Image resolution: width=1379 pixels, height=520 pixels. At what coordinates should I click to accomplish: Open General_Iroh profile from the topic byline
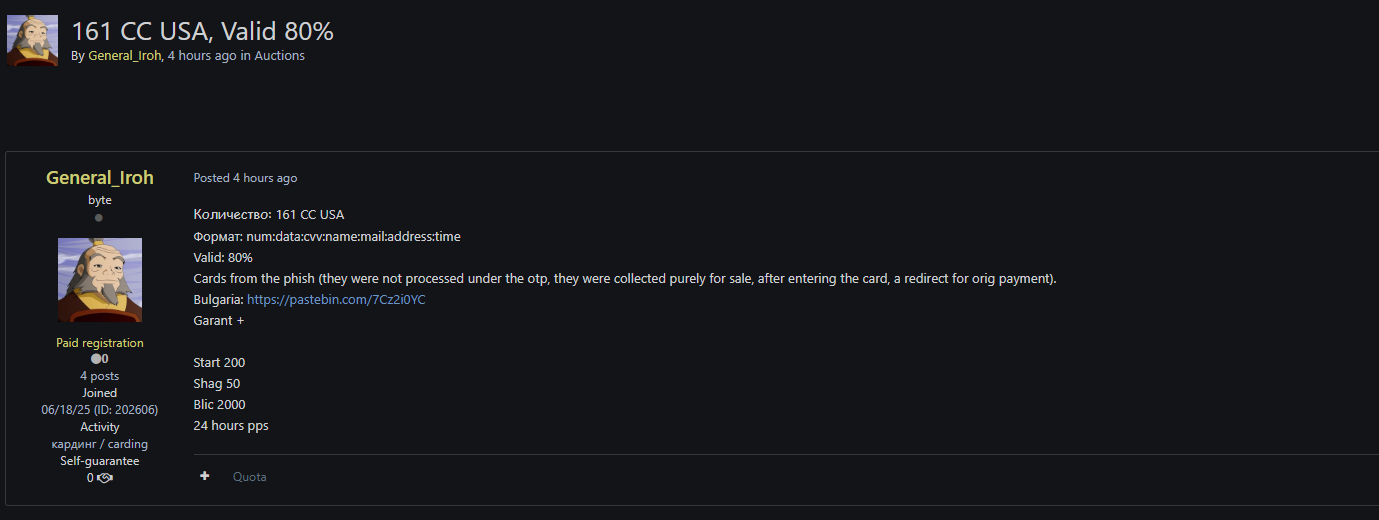point(124,56)
